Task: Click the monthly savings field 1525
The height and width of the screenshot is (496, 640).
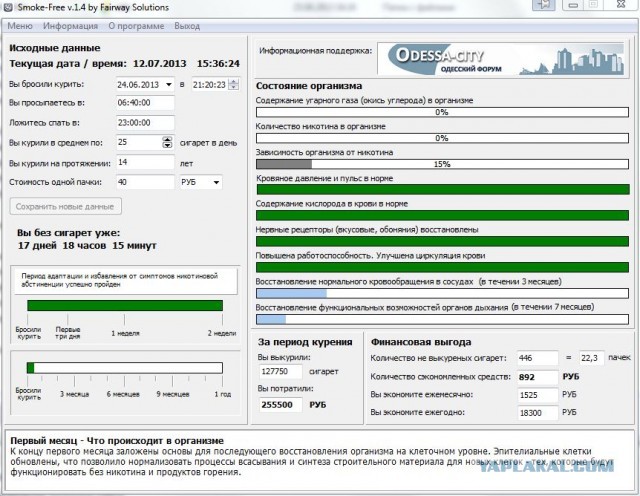Action: click(537, 395)
